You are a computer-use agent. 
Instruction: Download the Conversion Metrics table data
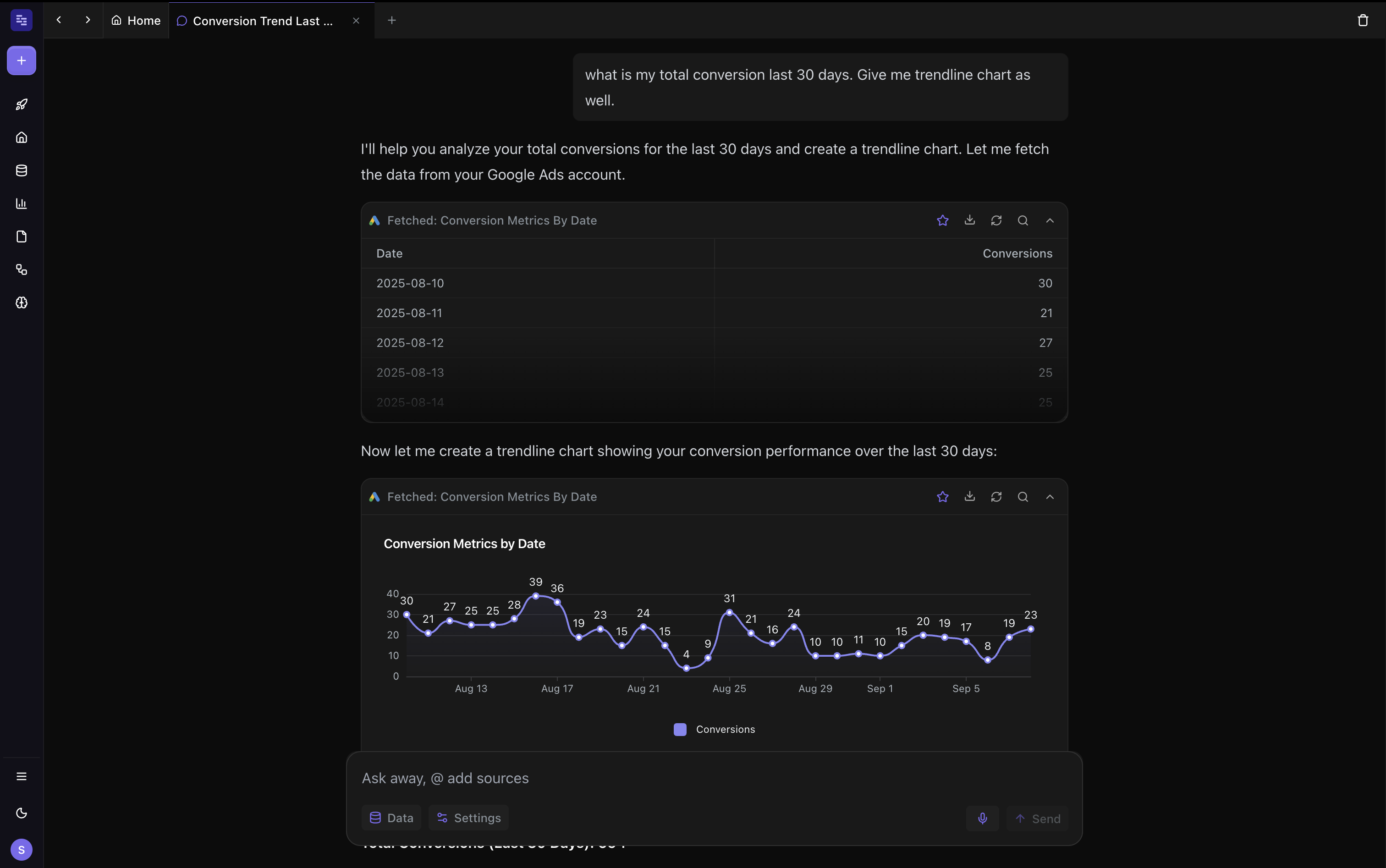[x=969, y=220]
